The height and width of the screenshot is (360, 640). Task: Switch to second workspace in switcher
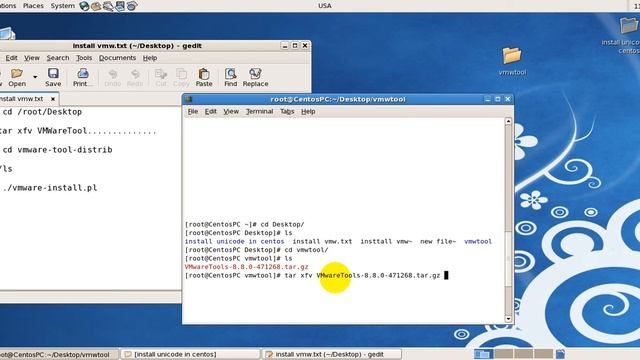point(504,354)
